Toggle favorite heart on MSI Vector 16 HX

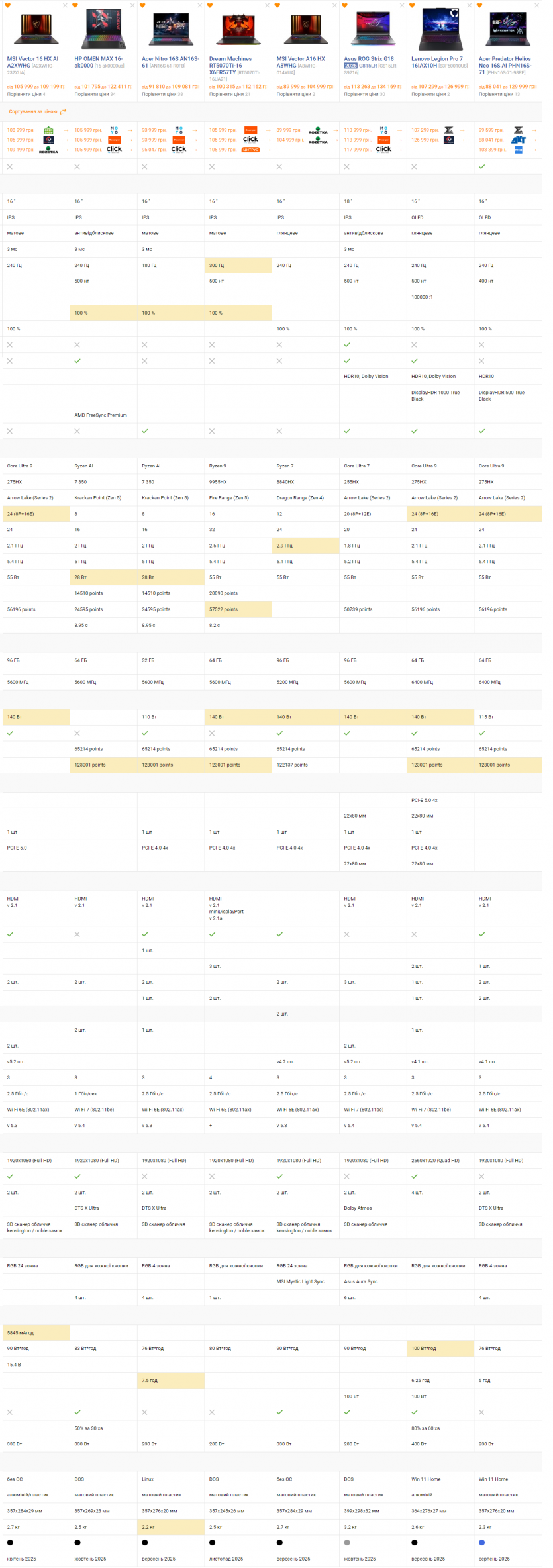[x=8, y=5]
